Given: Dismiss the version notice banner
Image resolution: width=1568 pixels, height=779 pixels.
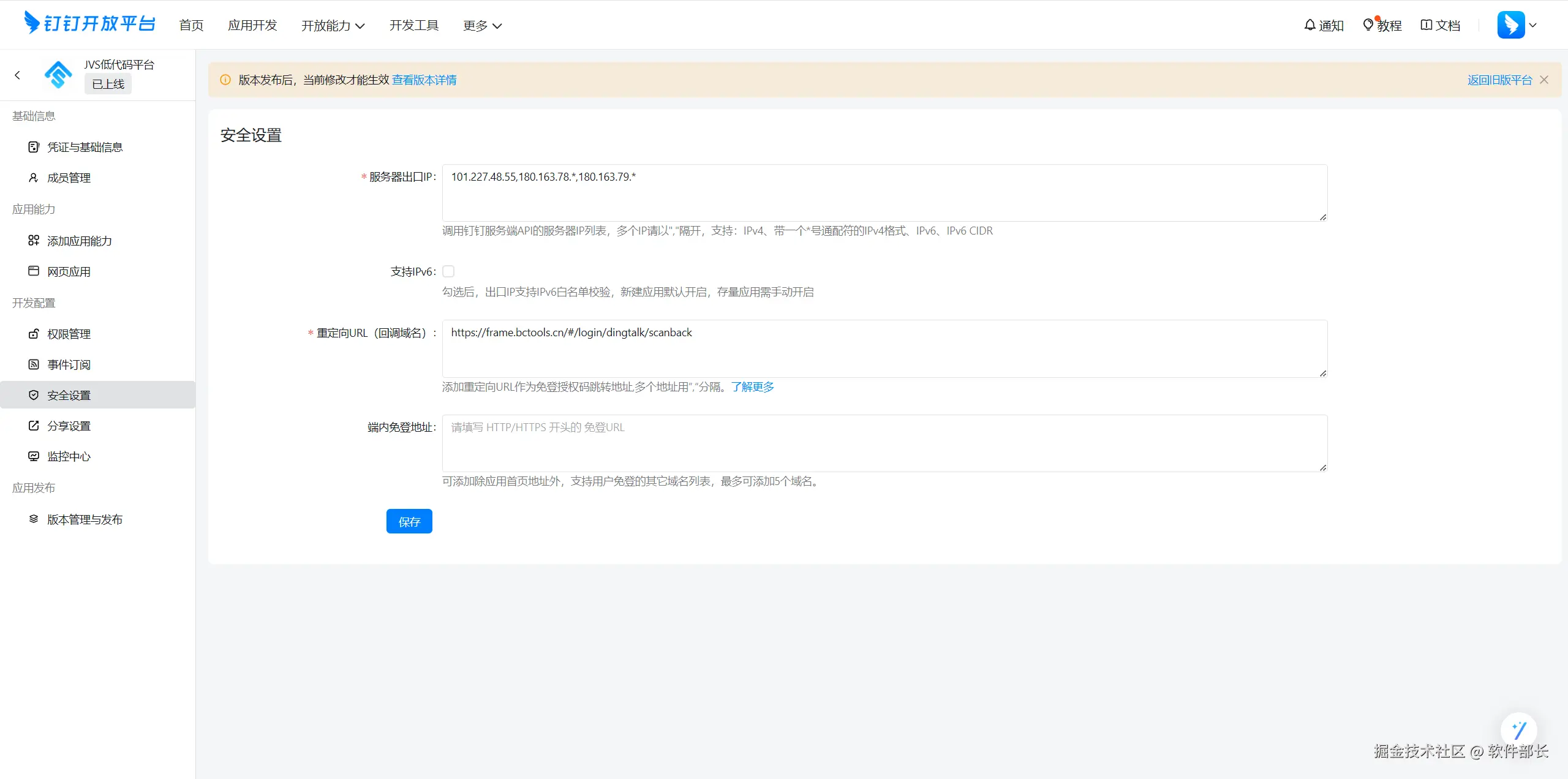Looking at the screenshot, I should click(1544, 80).
